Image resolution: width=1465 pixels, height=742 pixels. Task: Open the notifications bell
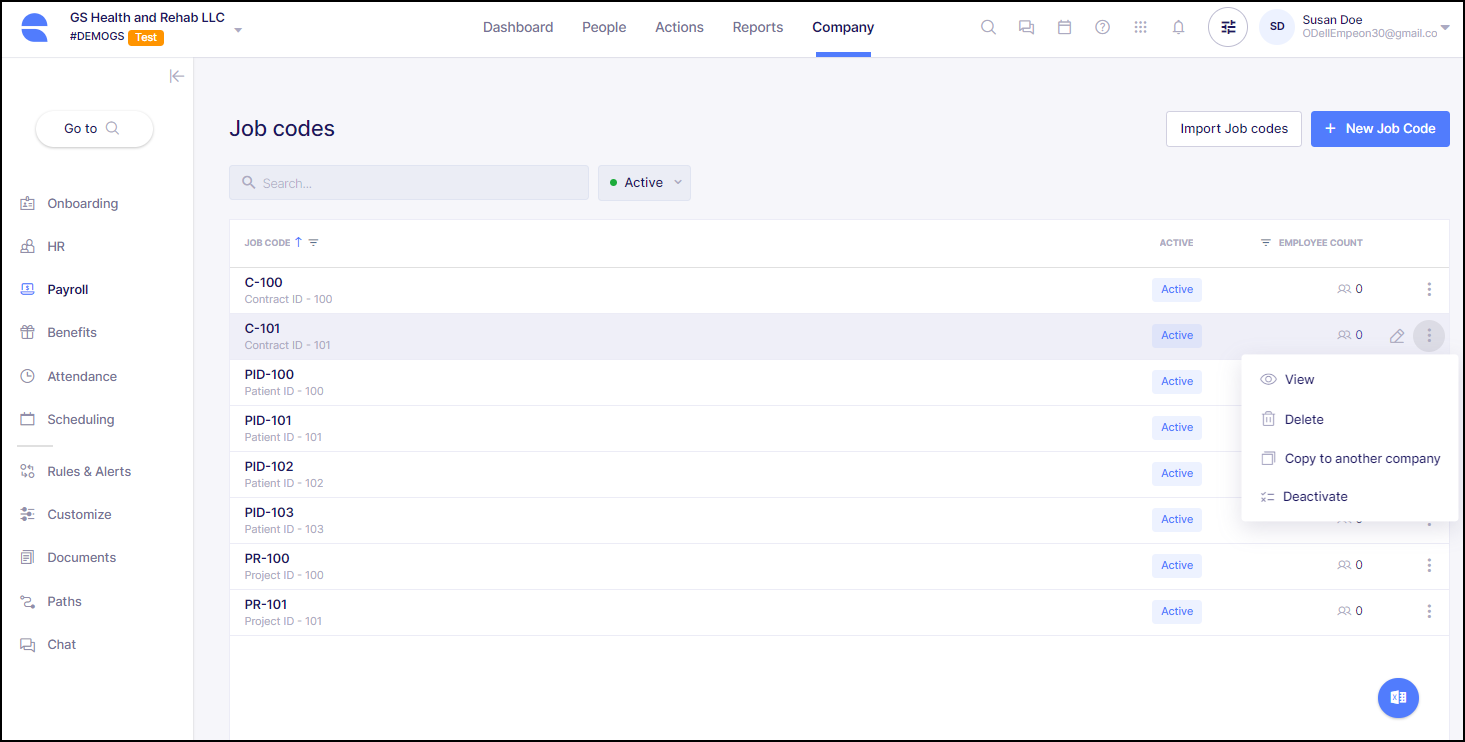point(1178,28)
